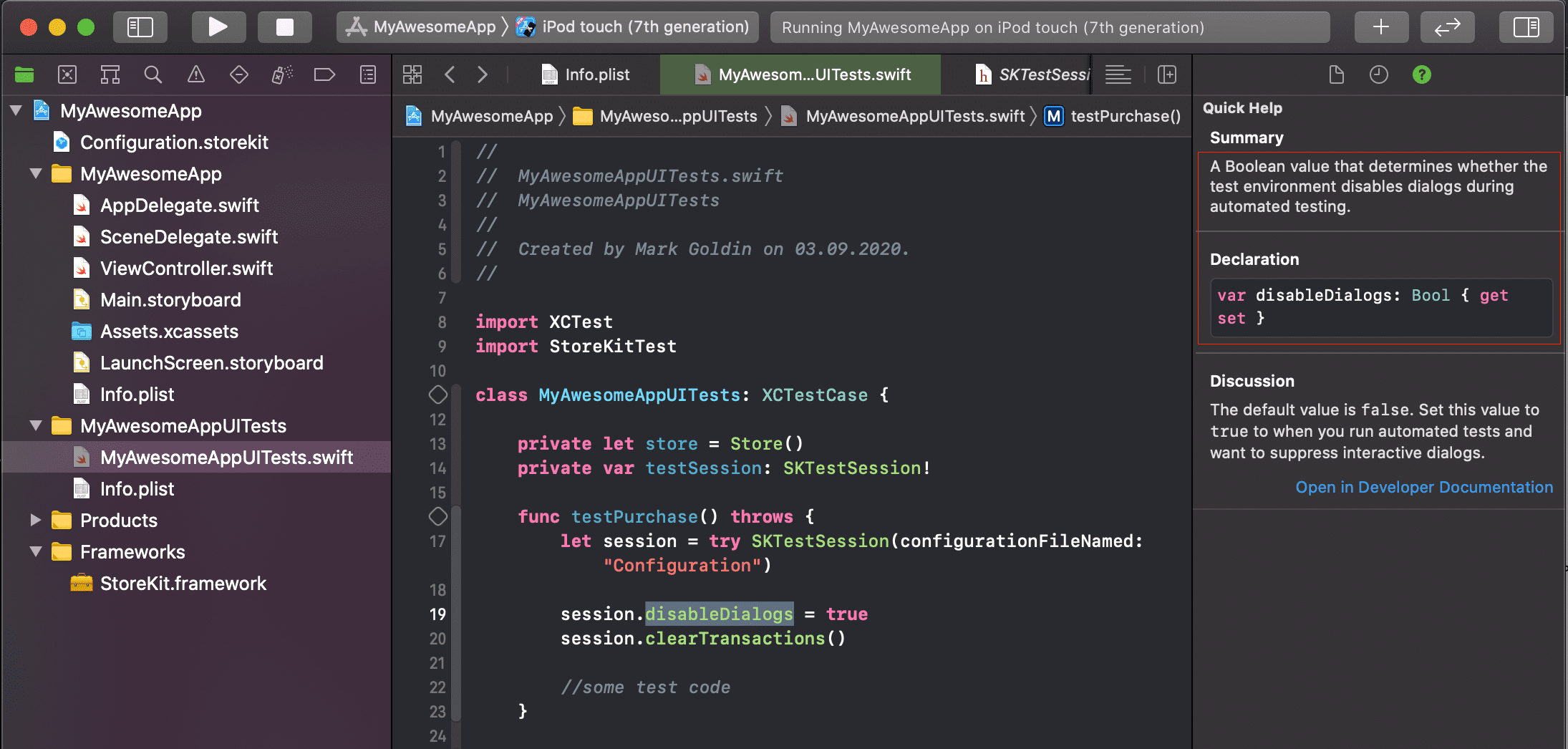Click the activity status bar

1050,27
